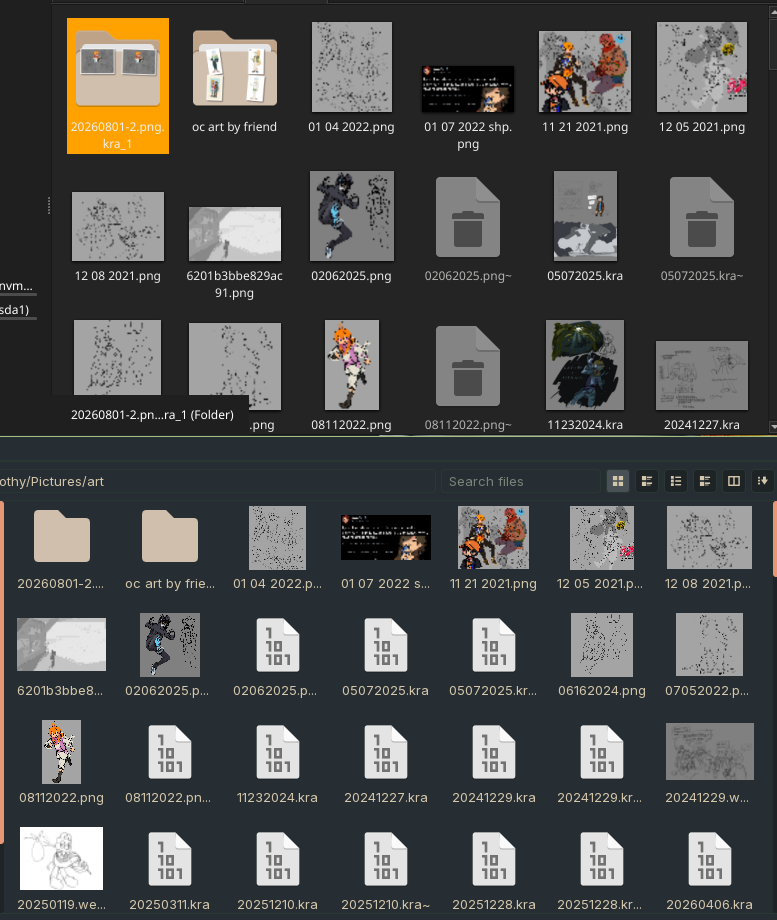Select 02062025.p... binary file icon in lower window
The height and width of the screenshot is (920, 777).
278,645
